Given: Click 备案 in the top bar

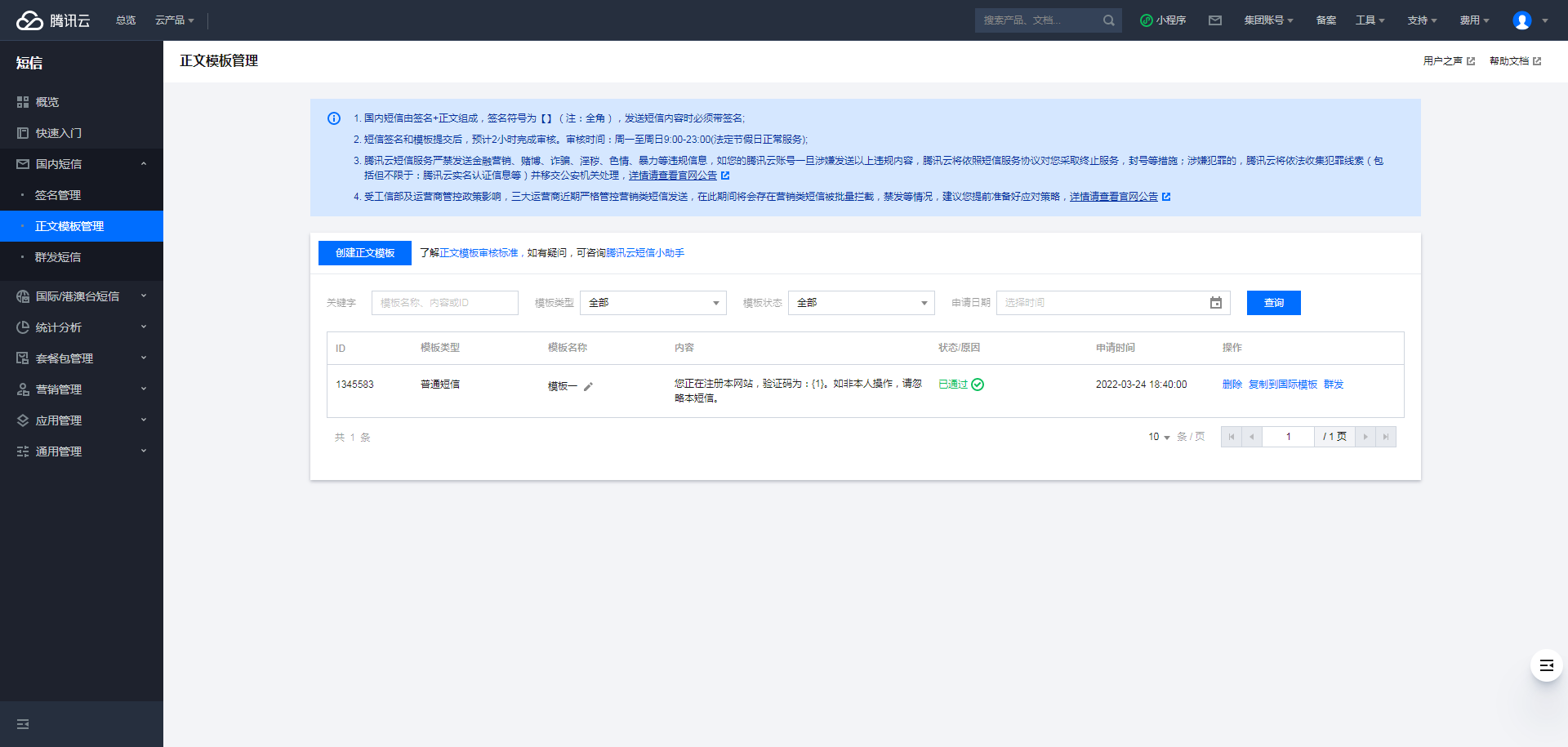Looking at the screenshot, I should tap(1326, 20).
